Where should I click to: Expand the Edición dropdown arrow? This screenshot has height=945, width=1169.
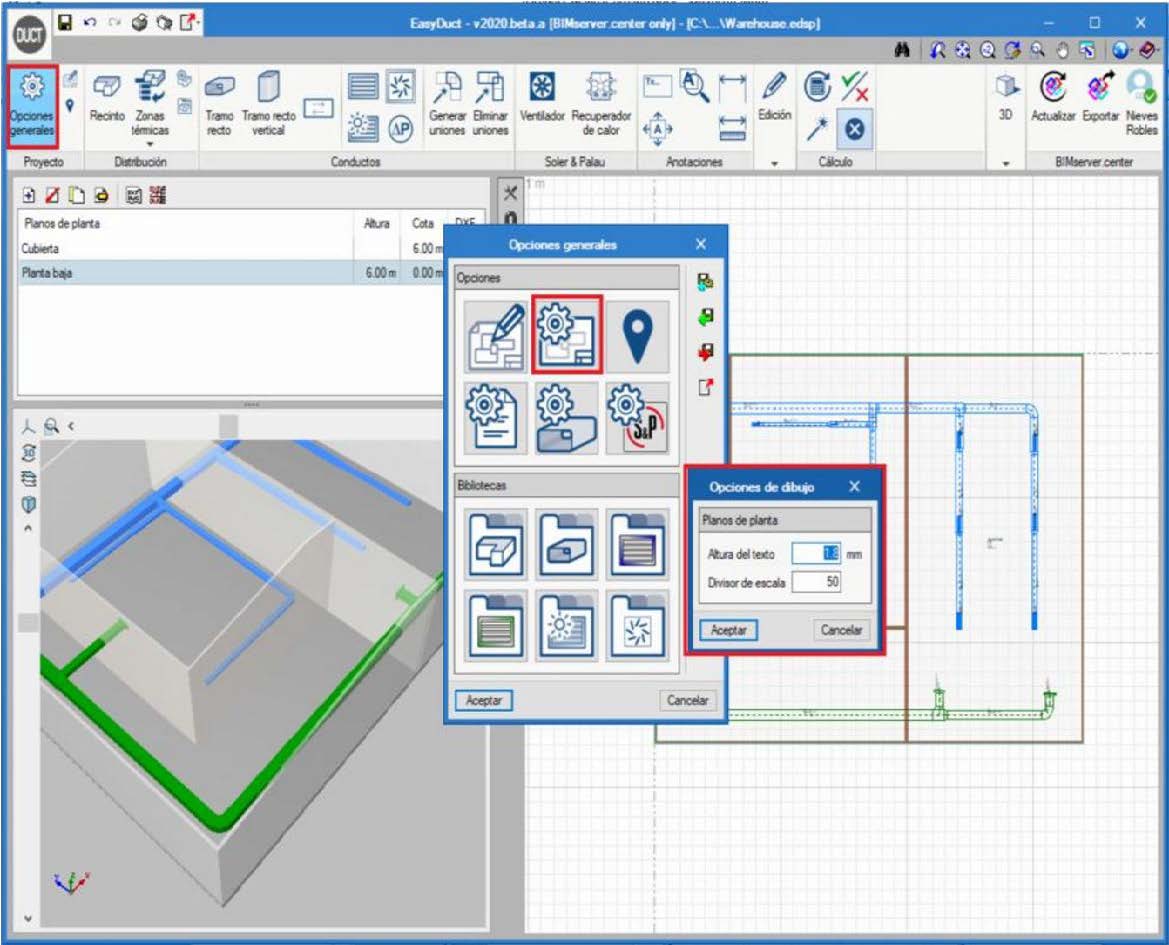point(775,163)
